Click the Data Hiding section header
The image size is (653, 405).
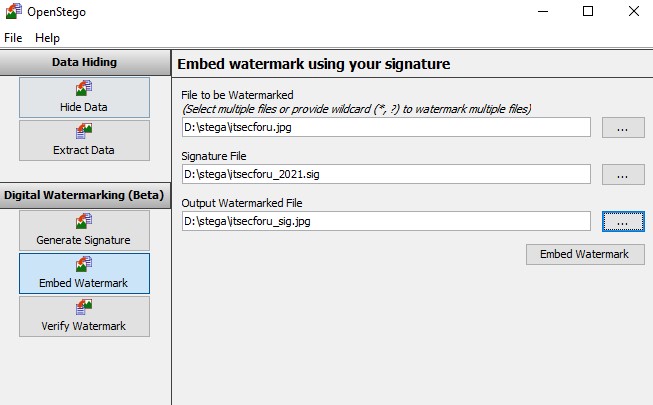point(84,62)
